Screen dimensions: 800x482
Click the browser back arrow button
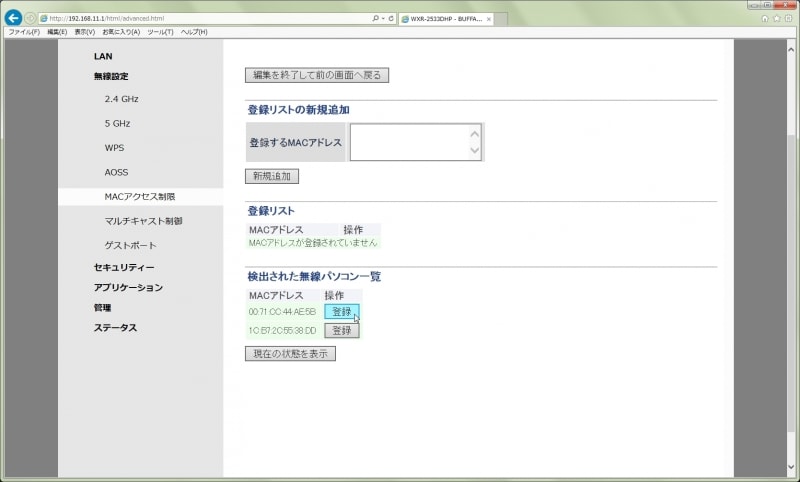pos(14,18)
